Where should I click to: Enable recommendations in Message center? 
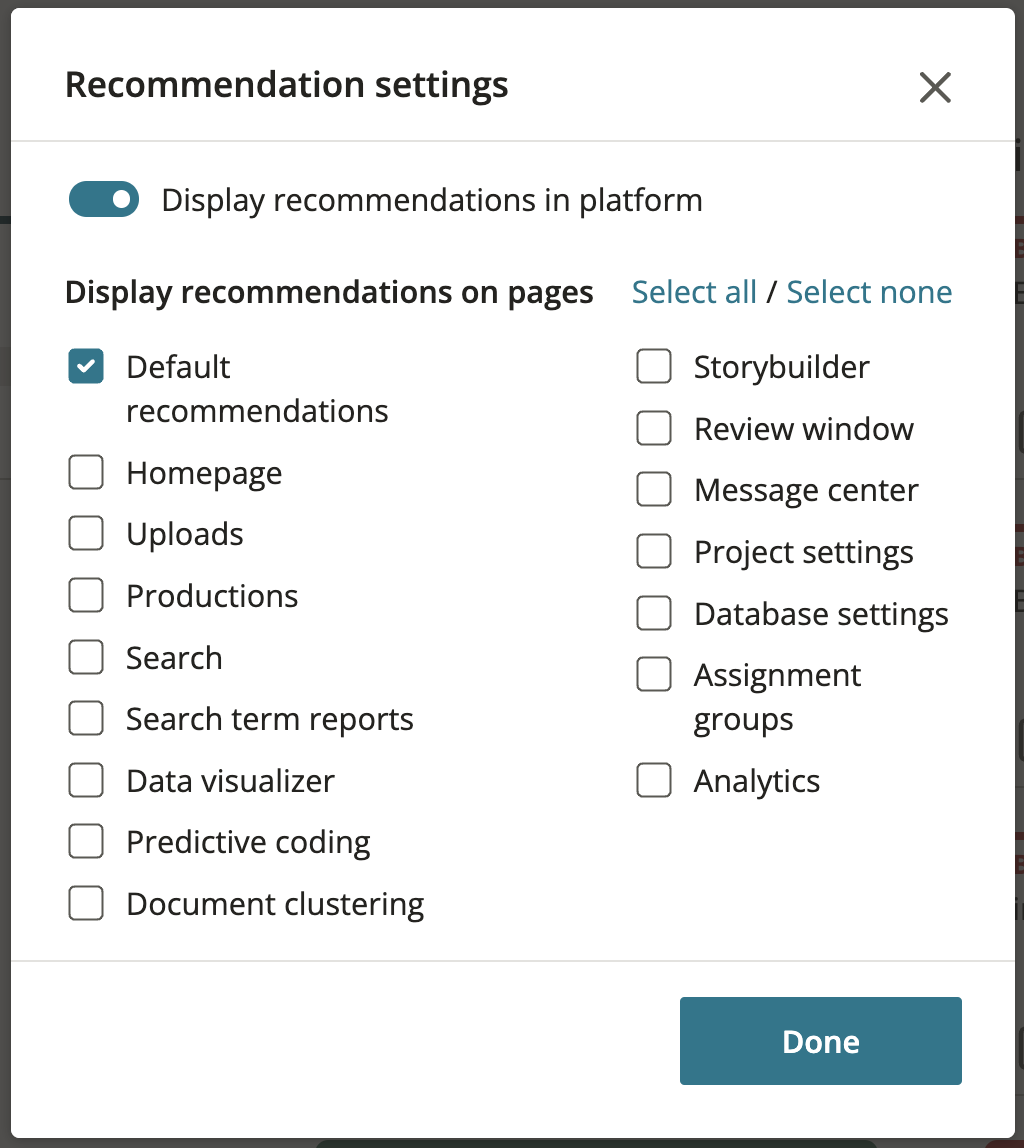tap(653, 489)
